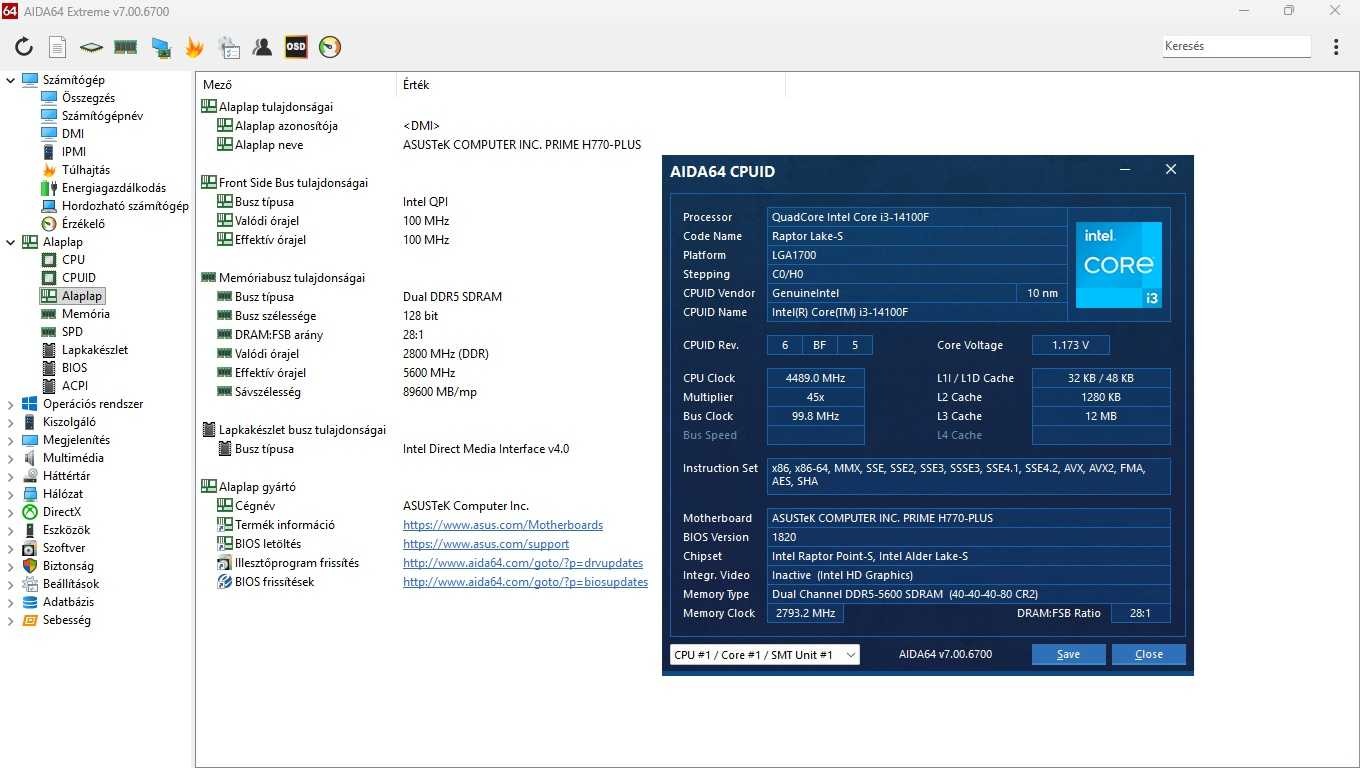Open the CPU core selector dropdown
This screenshot has width=1360, height=768.
tap(764, 655)
